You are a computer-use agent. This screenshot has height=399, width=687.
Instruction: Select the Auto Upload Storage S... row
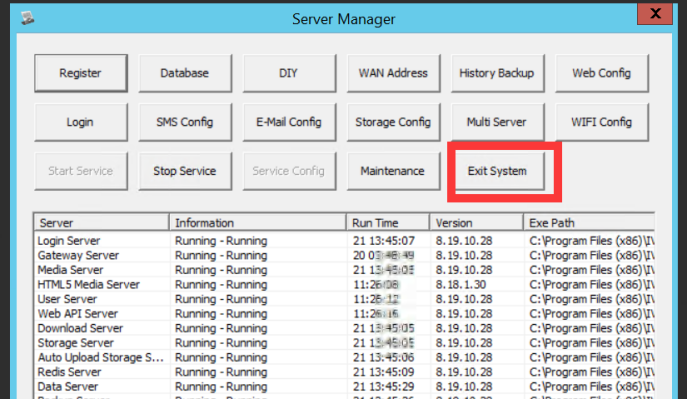click(344, 357)
